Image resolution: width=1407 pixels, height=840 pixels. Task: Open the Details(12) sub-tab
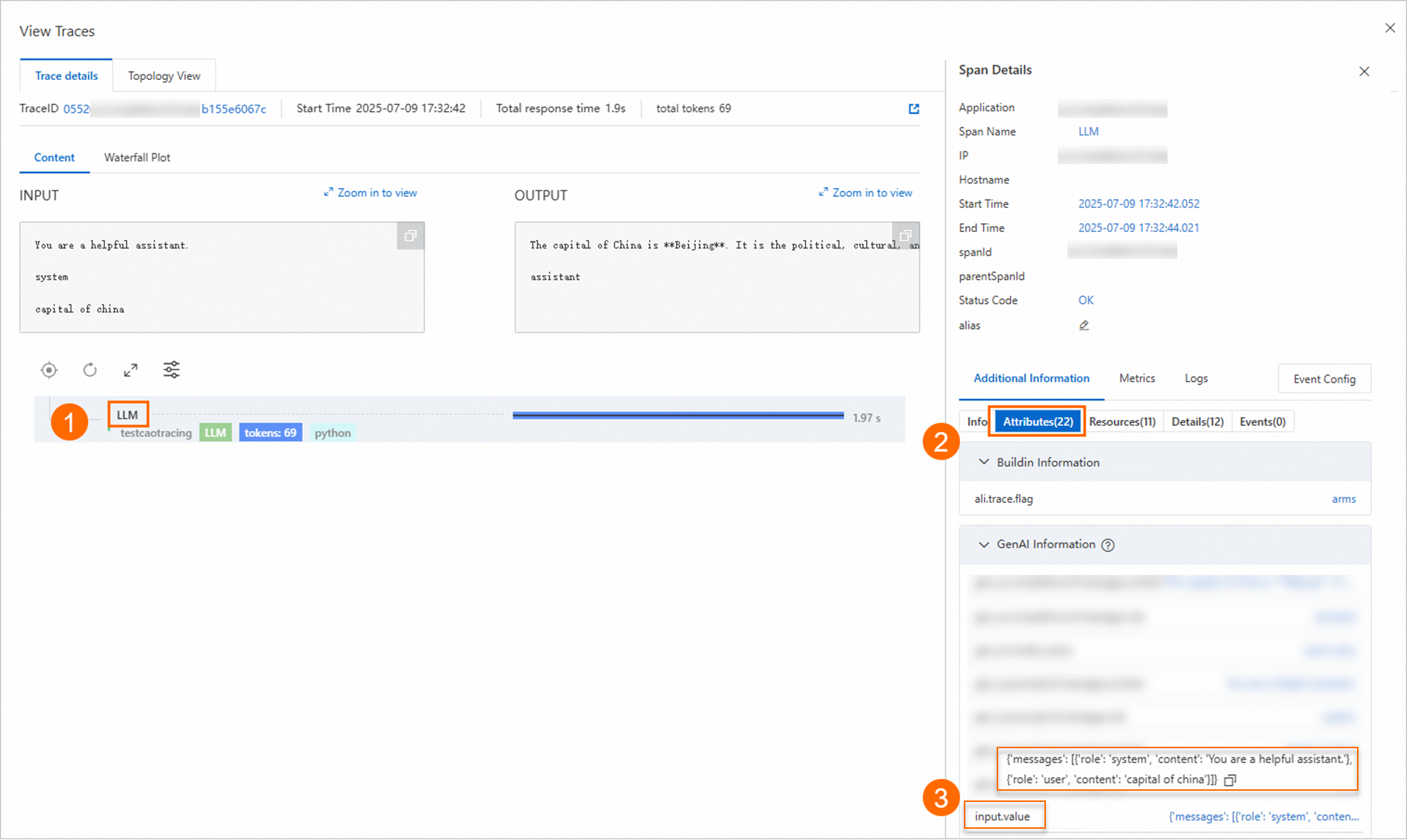click(x=1197, y=421)
